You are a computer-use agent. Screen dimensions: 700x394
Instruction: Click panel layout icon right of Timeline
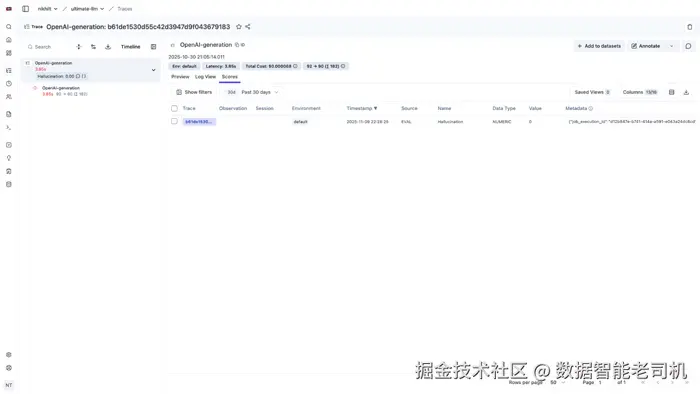[x=154, y=47]
